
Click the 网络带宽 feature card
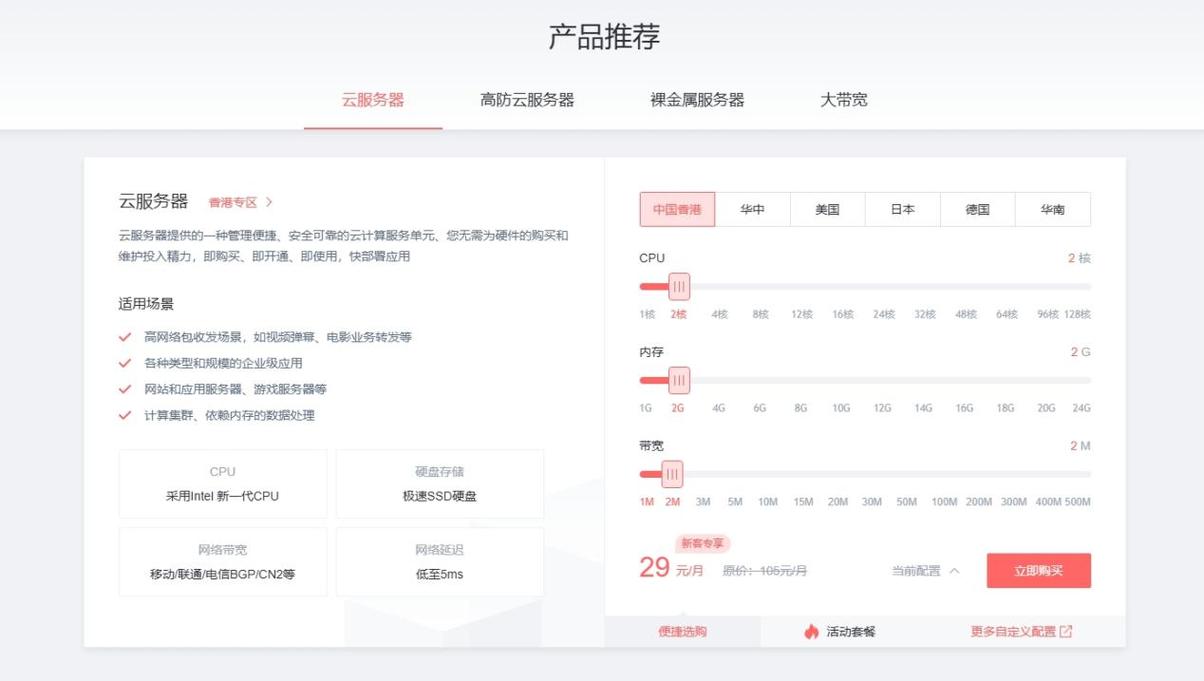point(223,562)
